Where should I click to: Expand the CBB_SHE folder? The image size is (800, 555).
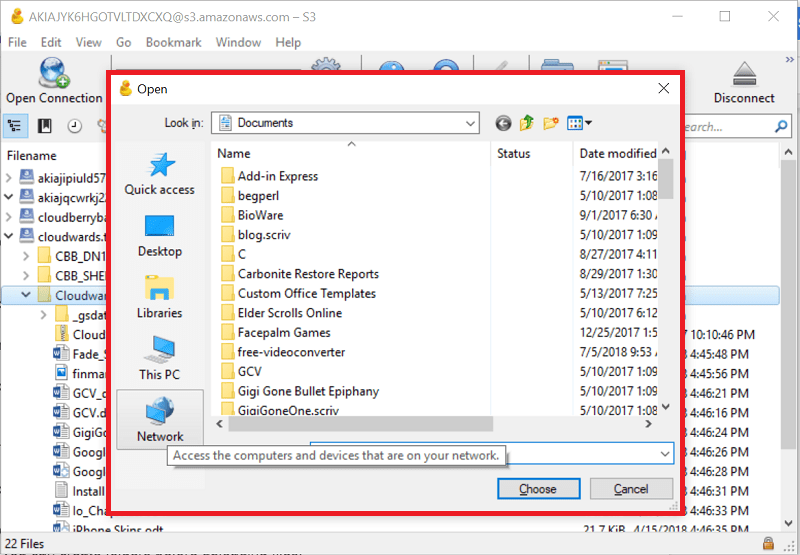pyautogui.click(x=26, y=275)
